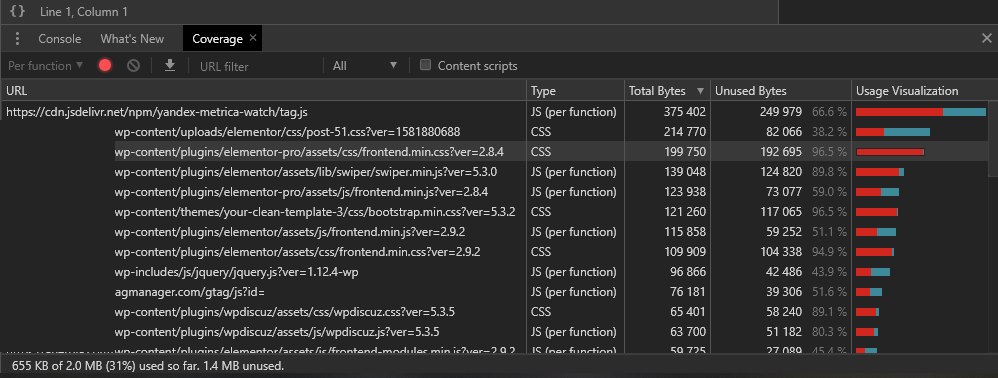The height and width of the screenshot is (378, 998).
Task: Switch to the What's New tab
Action: pos(132,39)
